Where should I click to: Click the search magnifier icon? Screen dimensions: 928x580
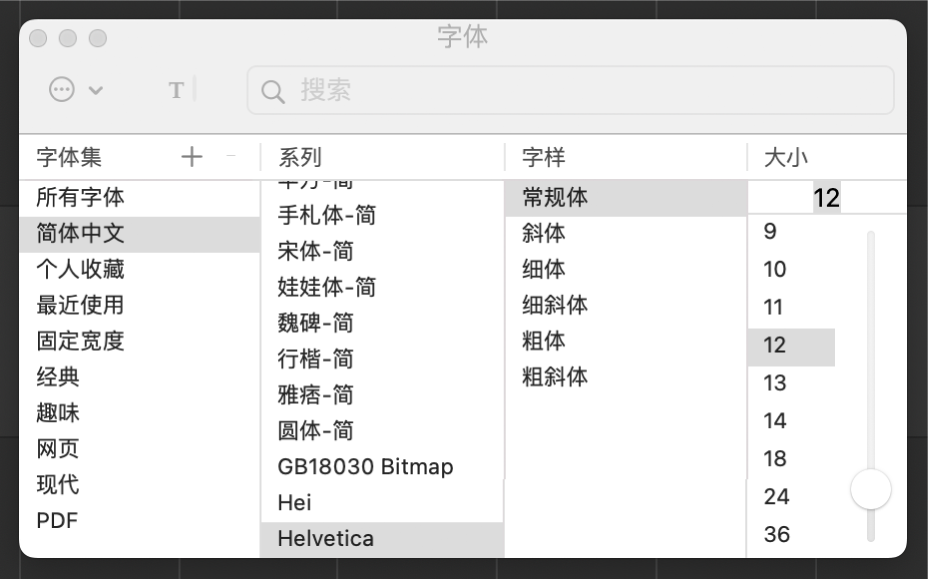(273, 90)
